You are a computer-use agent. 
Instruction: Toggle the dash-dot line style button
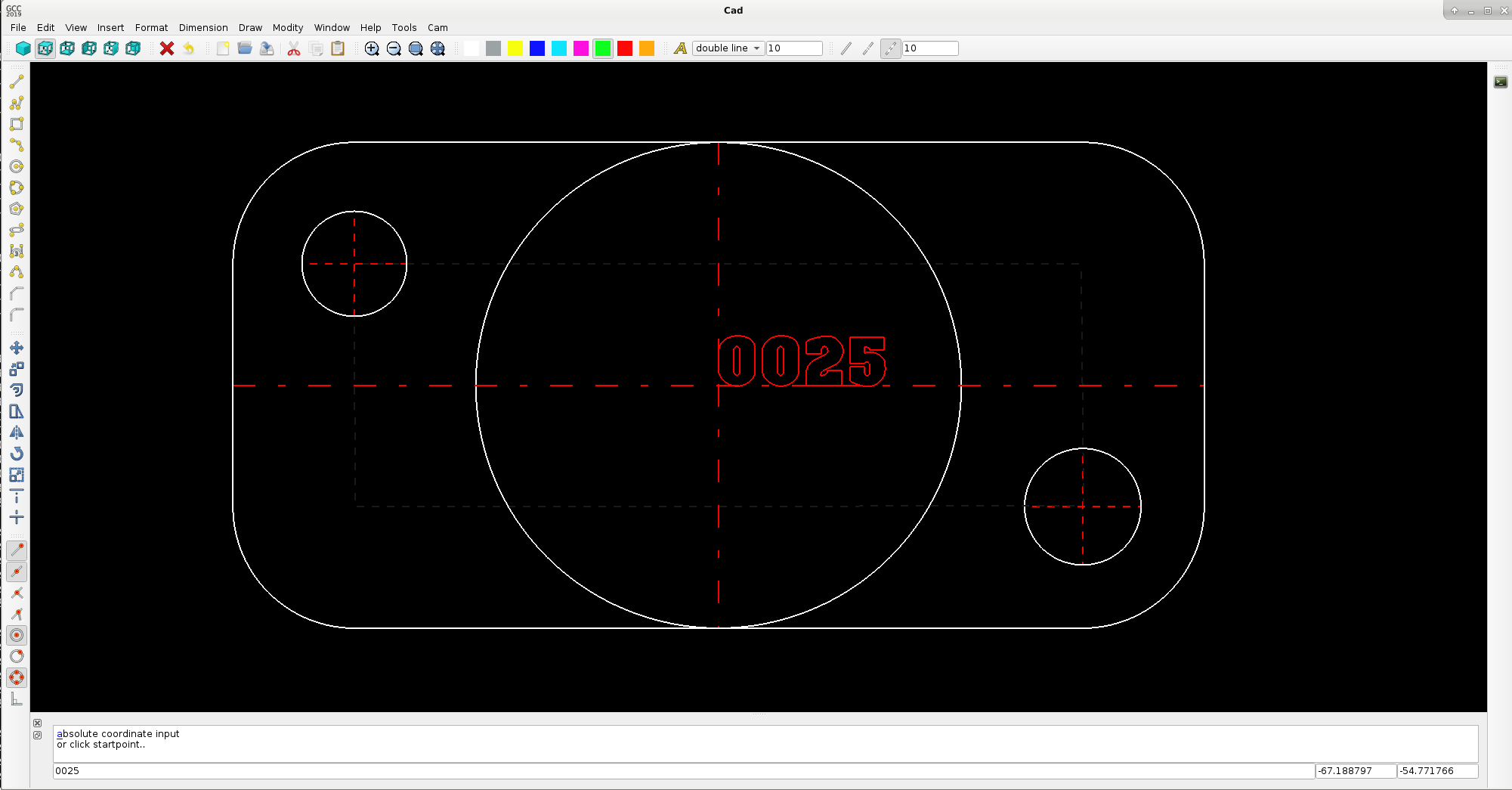[891, 48]
